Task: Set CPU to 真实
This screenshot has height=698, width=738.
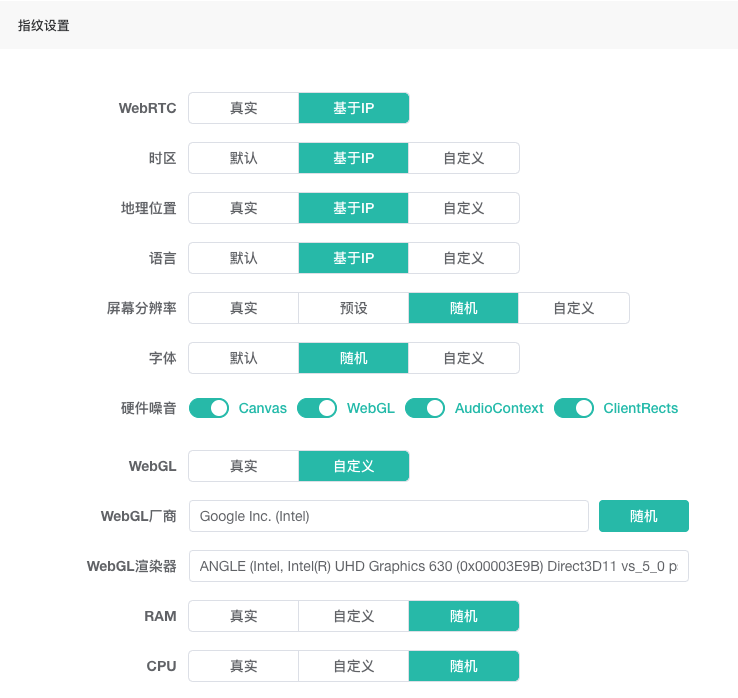Action: pos(243,666)
